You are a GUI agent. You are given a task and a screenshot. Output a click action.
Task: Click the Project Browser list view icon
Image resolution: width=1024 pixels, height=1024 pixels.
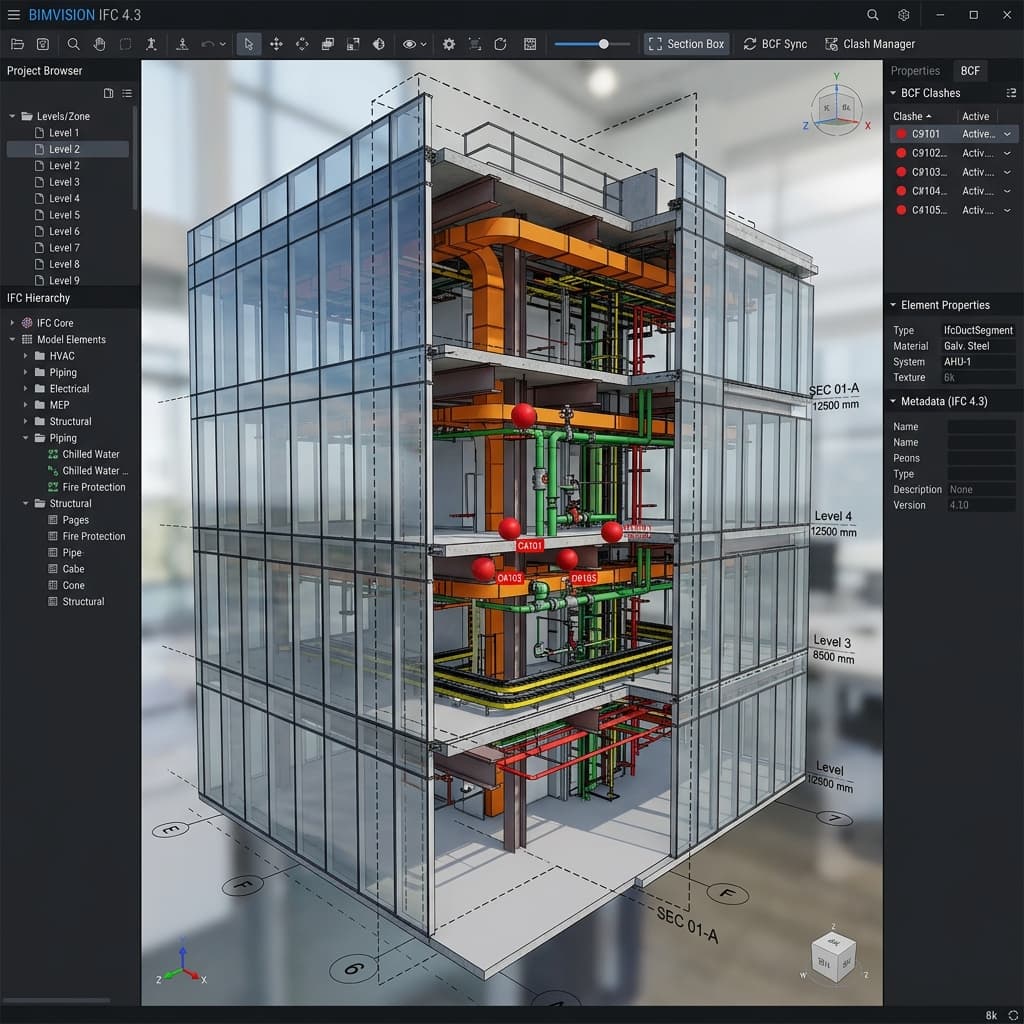tap(127, 93)
